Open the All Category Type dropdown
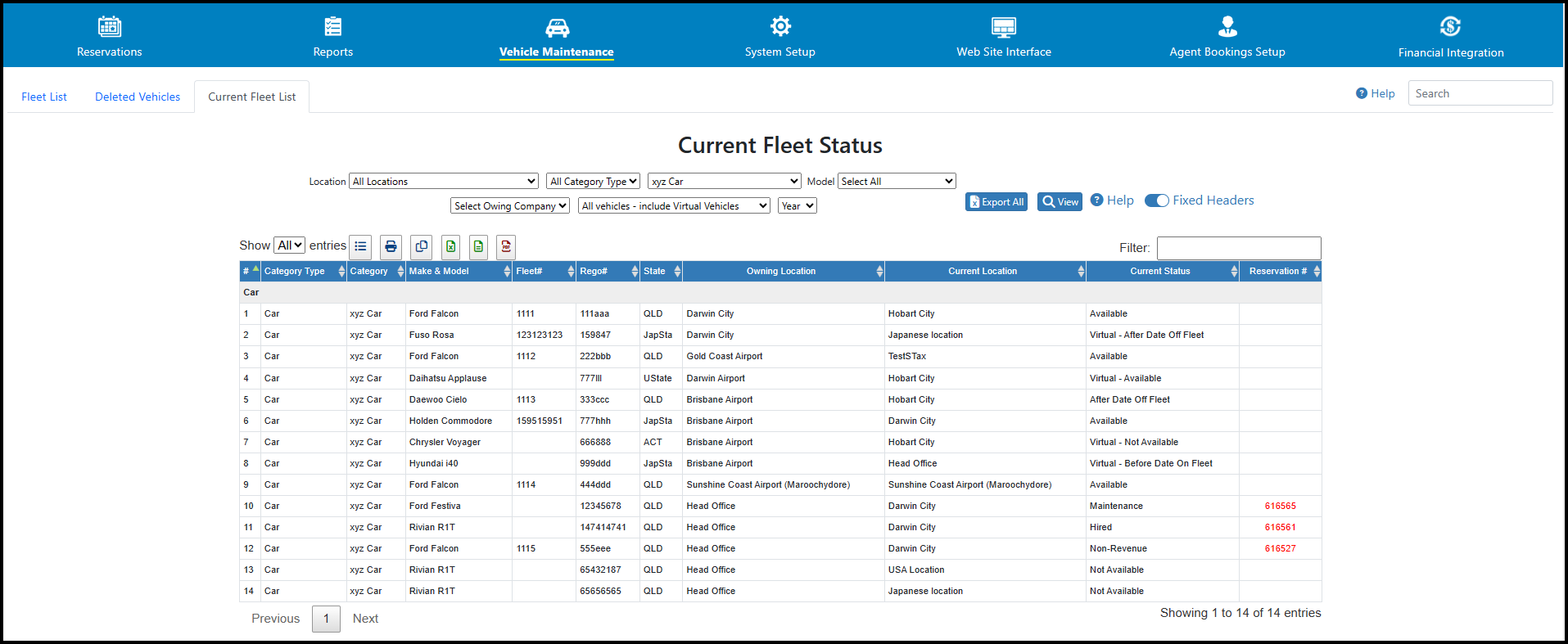The width and height of the screenshot is (1568, 644). pyautogui.click(x=593, y=182)
